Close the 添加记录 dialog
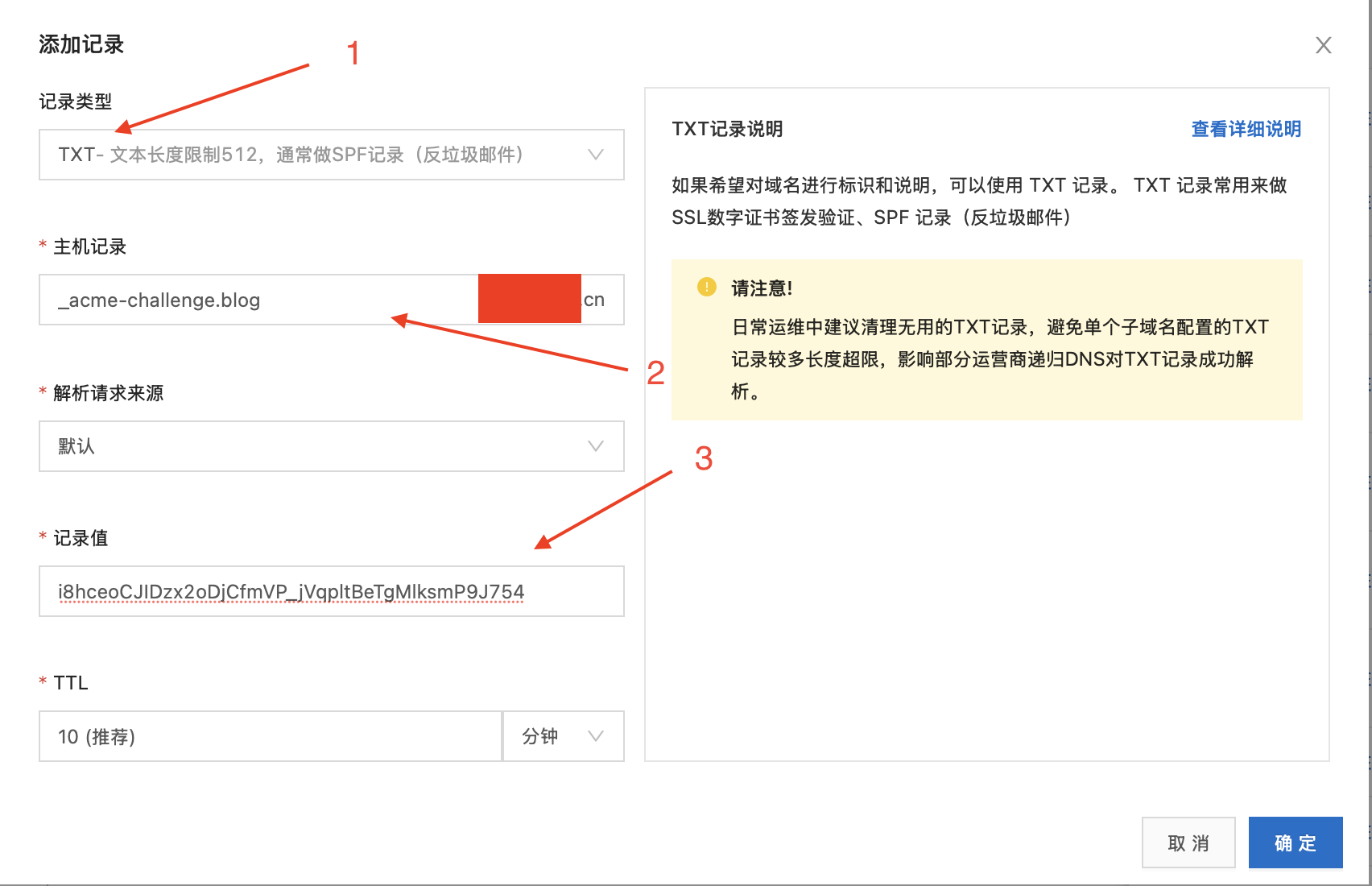Screen dimensions: 1372x886 pos(1323,45)
